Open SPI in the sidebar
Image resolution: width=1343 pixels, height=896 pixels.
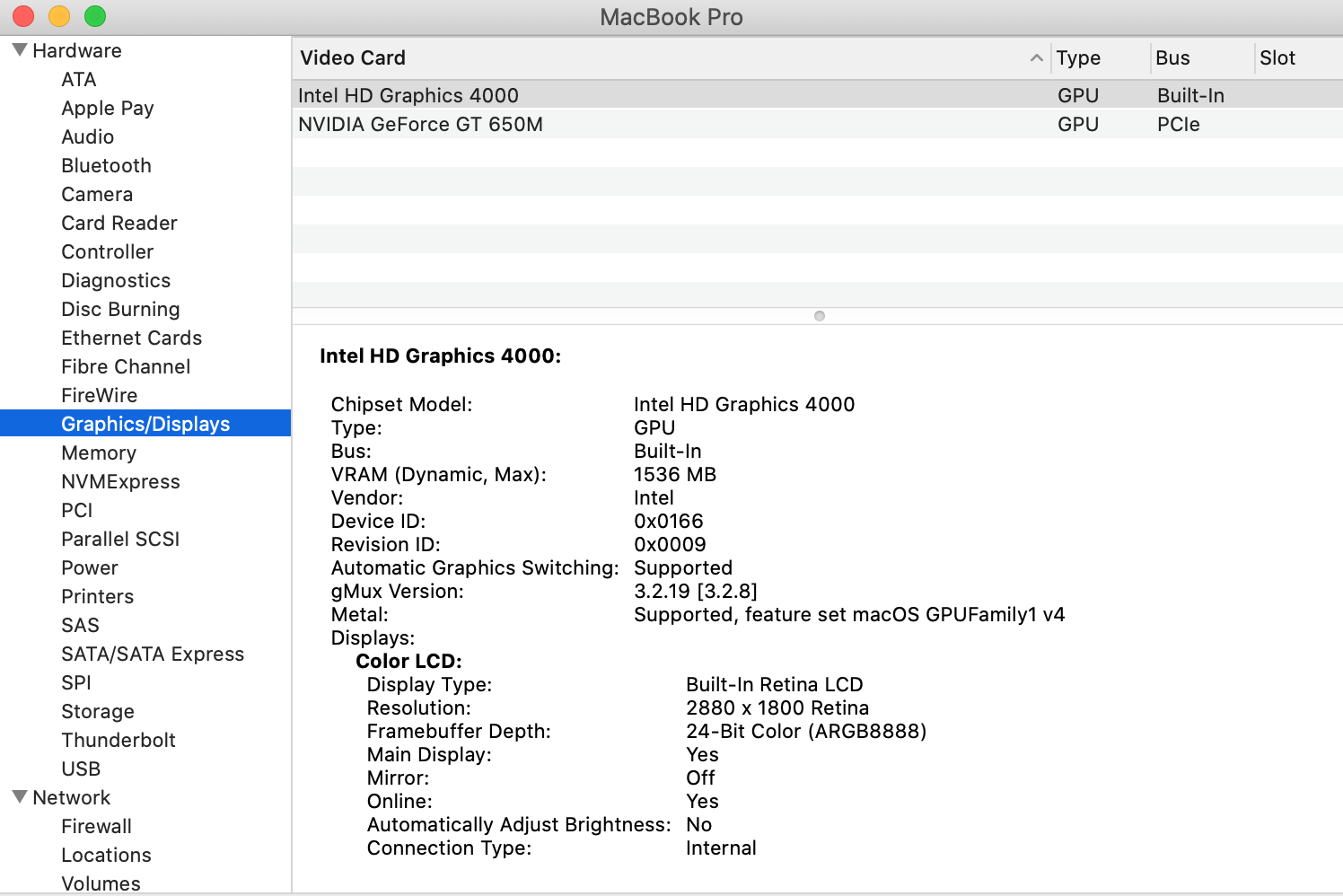[76, 682]
